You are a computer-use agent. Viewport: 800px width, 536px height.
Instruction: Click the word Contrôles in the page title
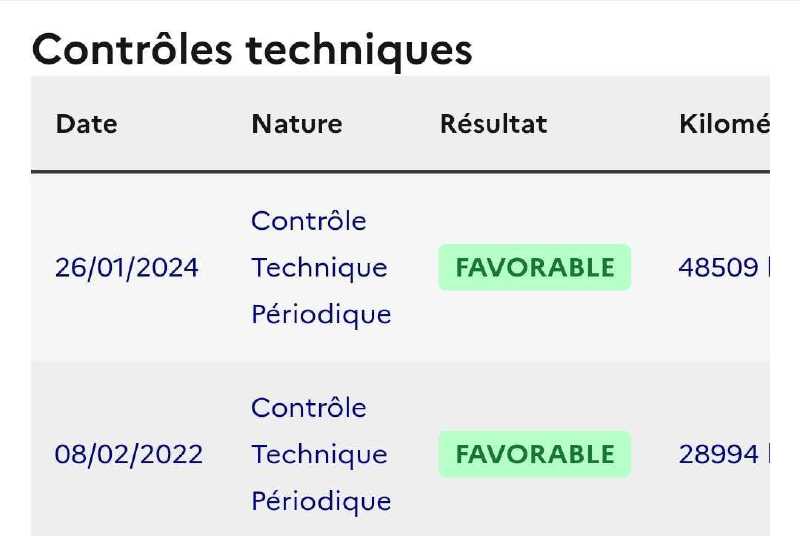point(132,49)
